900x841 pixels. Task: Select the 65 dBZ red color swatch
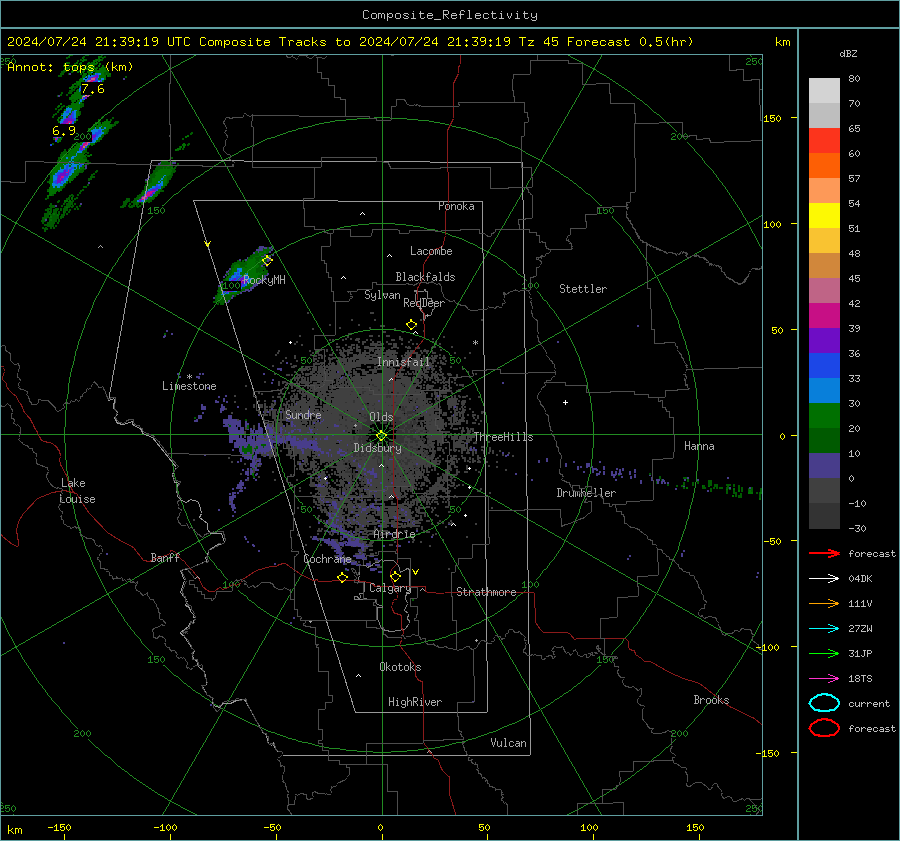click(824, 141)
